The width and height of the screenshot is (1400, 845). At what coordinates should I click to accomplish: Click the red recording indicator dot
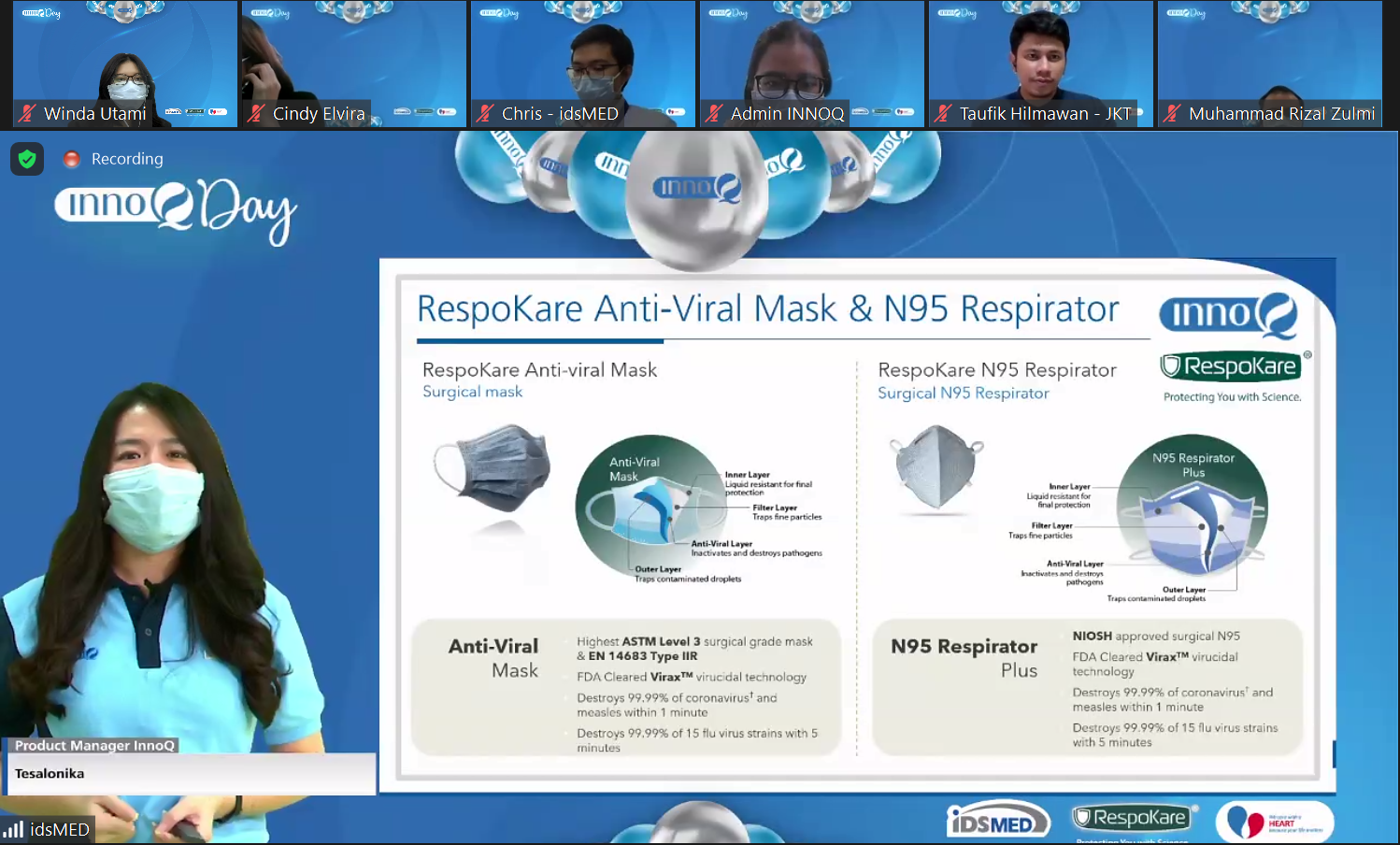[71, 159]
